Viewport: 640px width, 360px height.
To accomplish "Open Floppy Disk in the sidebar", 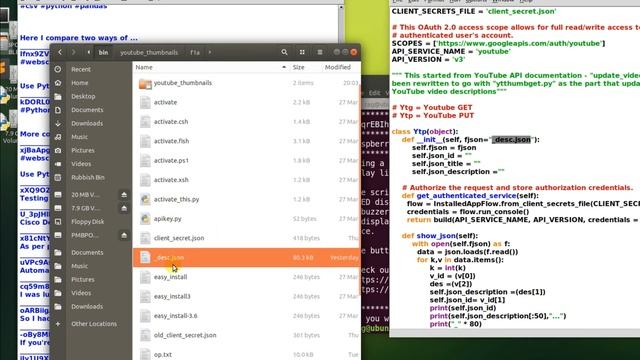I will point(87,222).
